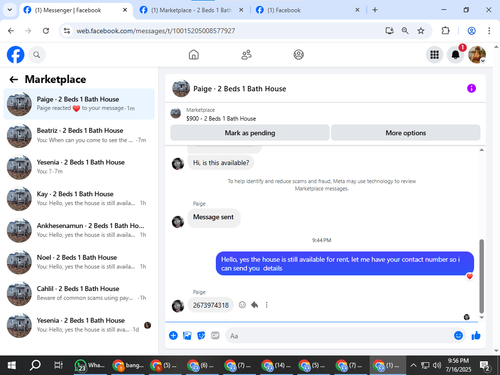Select the Yesenia conversation with '?' message
Screen dimensions: 500x375
(79, 167)
